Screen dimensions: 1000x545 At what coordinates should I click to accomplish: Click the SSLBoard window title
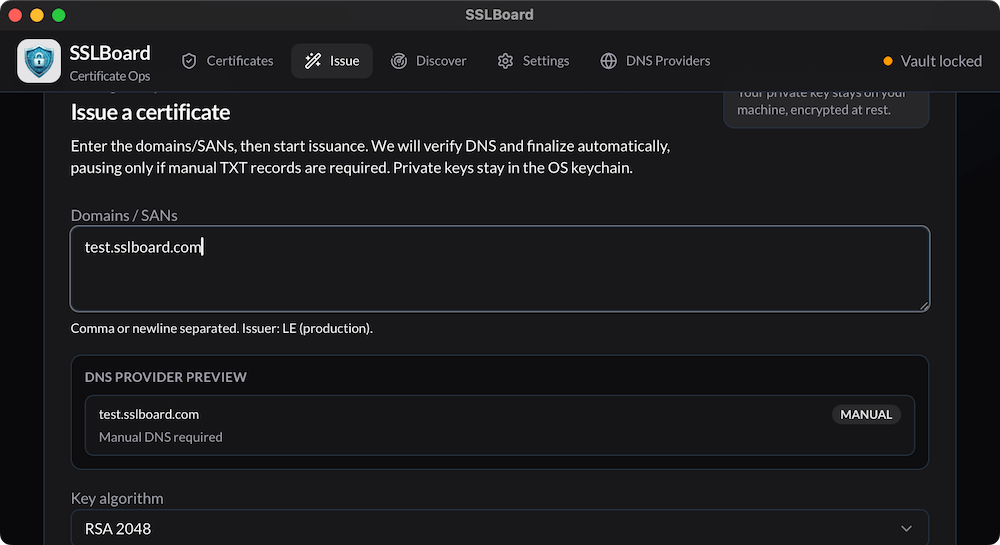coord(499,15)
